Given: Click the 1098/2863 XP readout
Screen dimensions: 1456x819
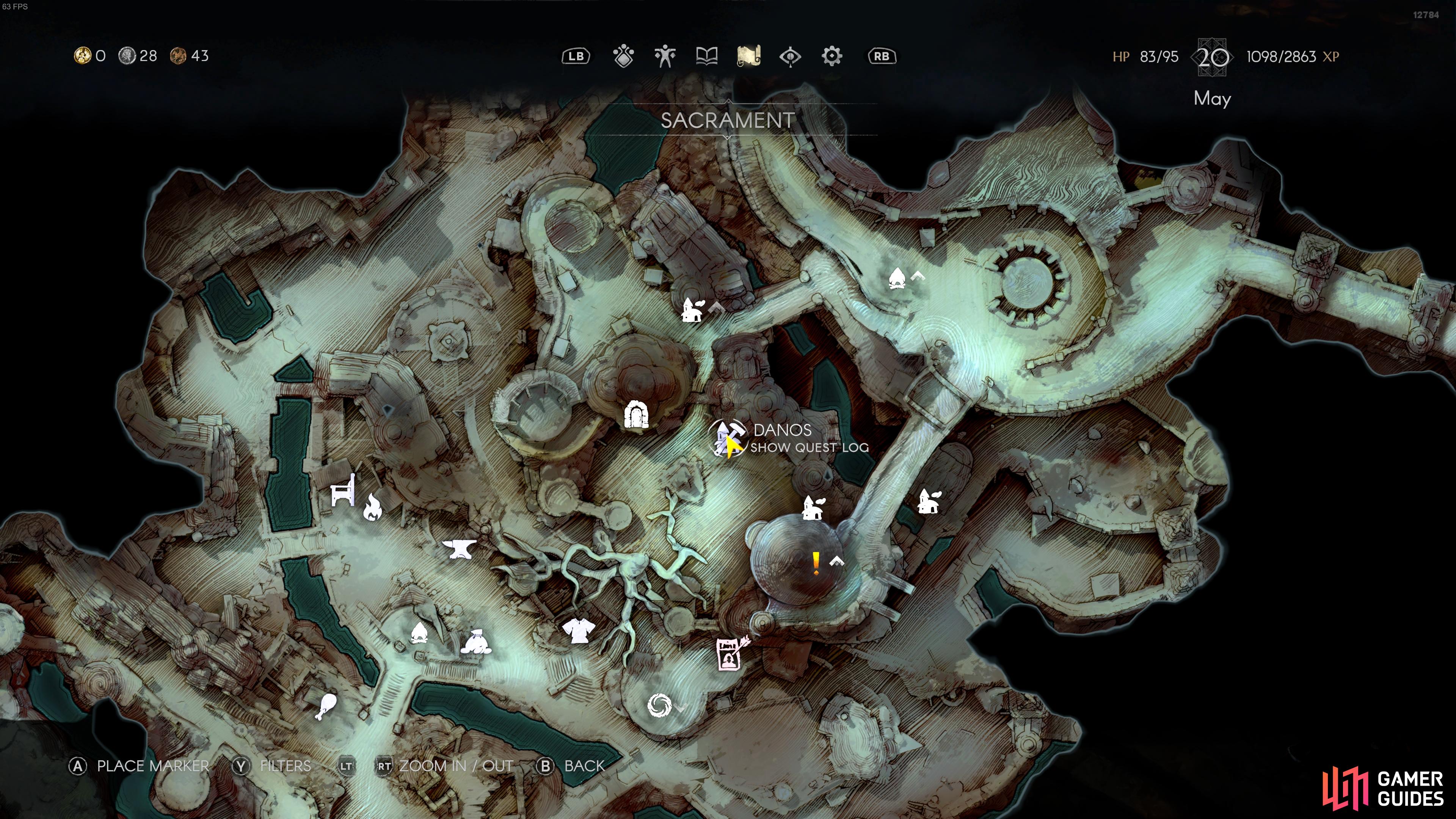Looking at the screenshot, I should pos(1292,56).
